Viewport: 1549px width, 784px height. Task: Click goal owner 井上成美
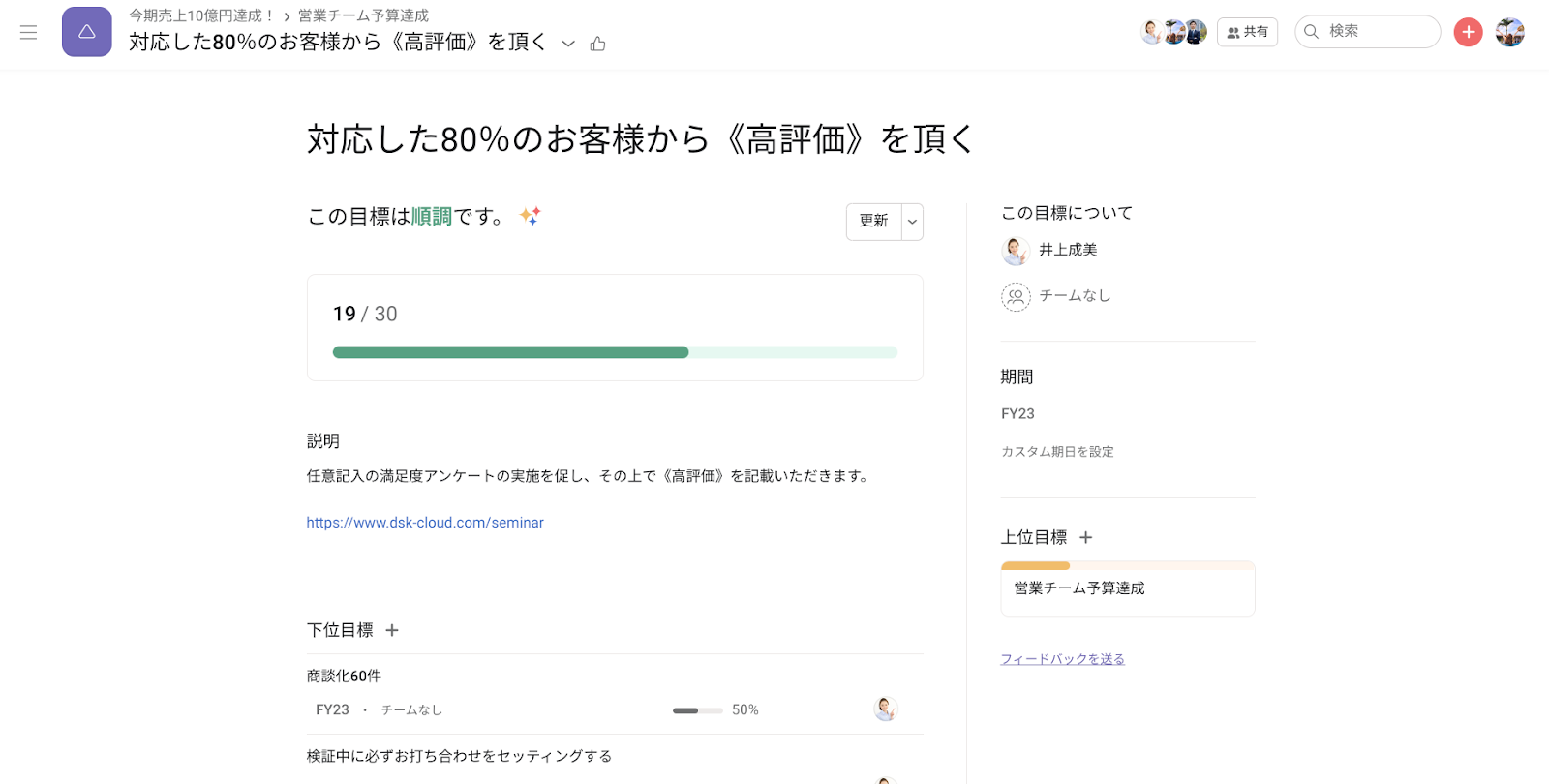point(1068,250)
